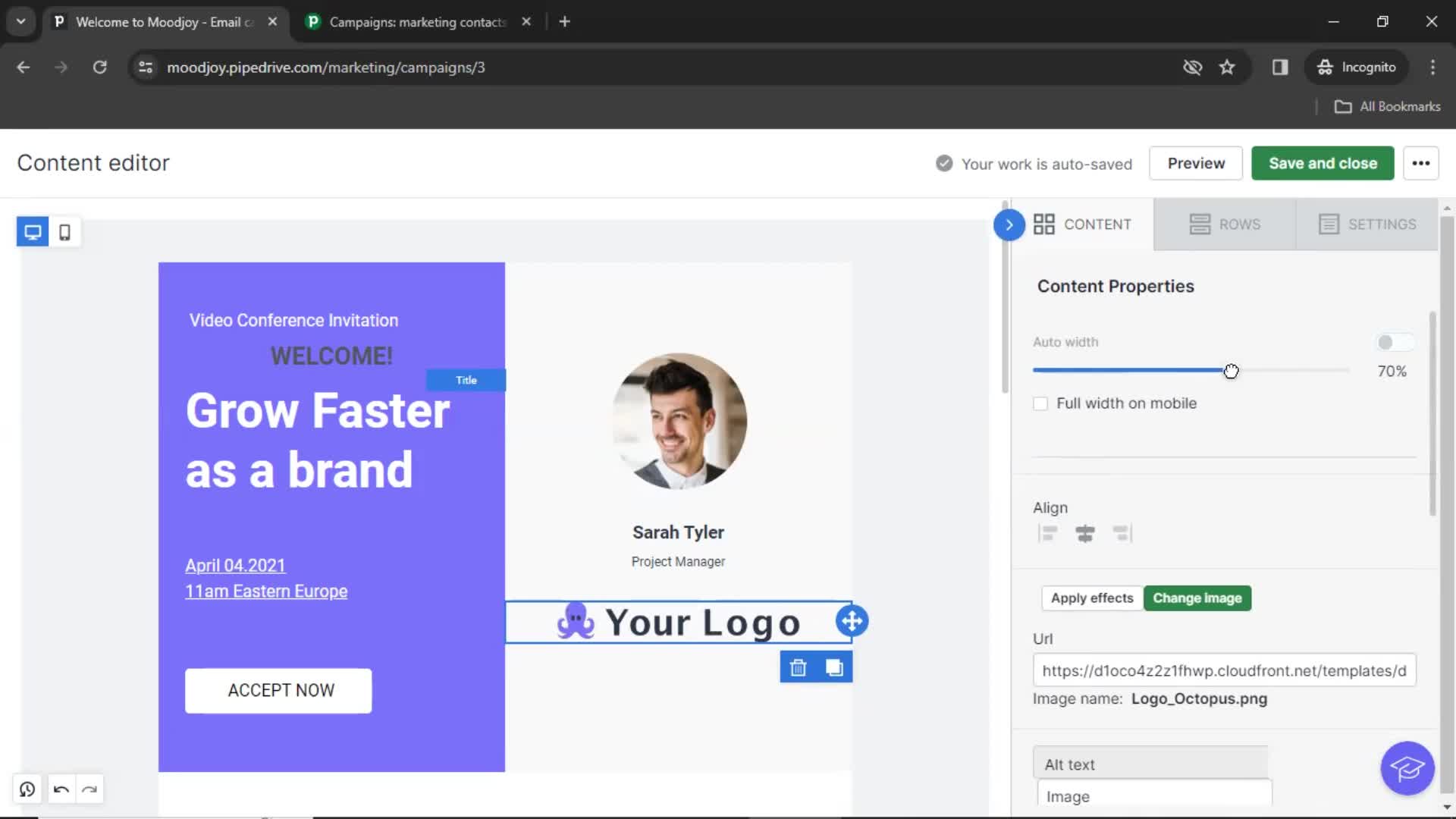The width and height of the screenshot is (1456, 819).
Task: Click the Apply effects button
Action: coord(1092,597)
